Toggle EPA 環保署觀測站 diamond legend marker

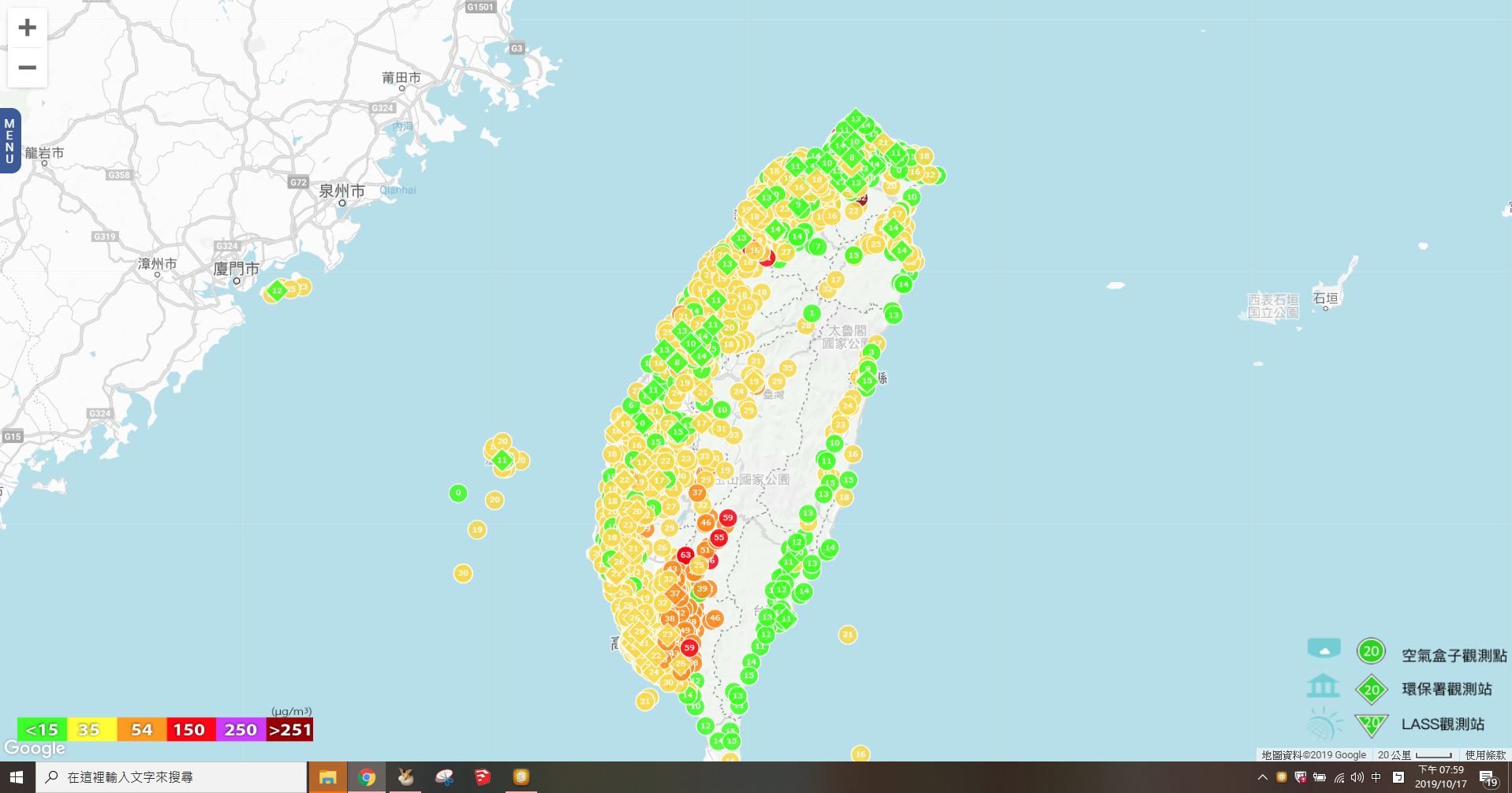(1372, 690)
